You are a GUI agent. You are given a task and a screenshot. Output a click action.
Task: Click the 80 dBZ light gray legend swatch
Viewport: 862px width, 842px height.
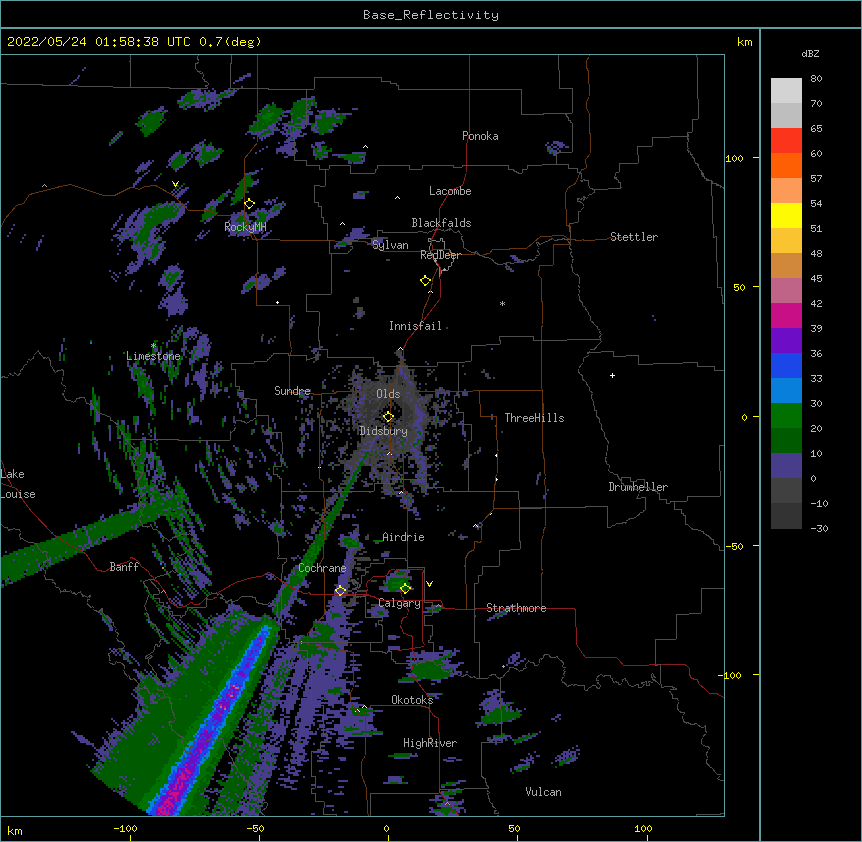(x=786, y=91)
